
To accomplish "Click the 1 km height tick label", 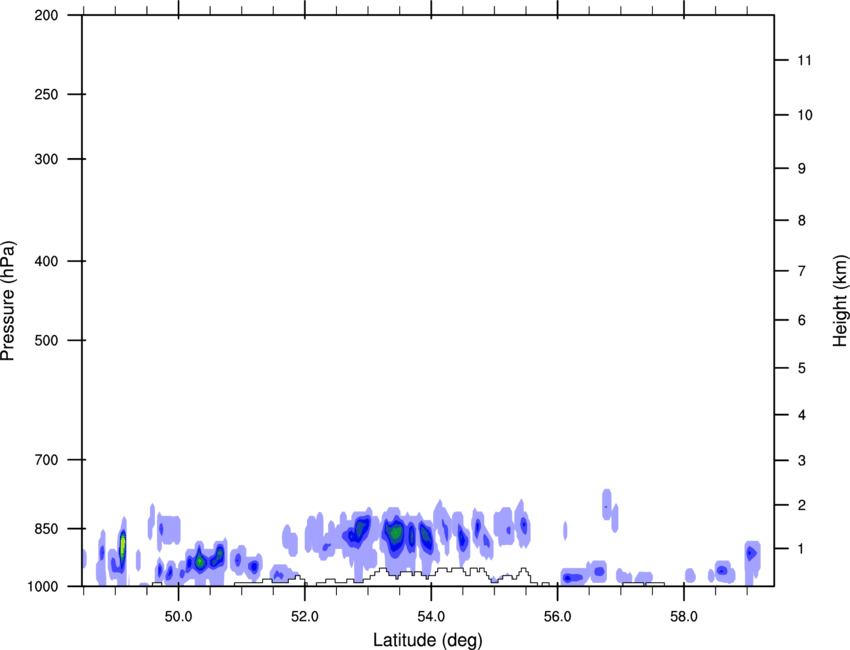I will pyautogui.click(x=802, y=549).
